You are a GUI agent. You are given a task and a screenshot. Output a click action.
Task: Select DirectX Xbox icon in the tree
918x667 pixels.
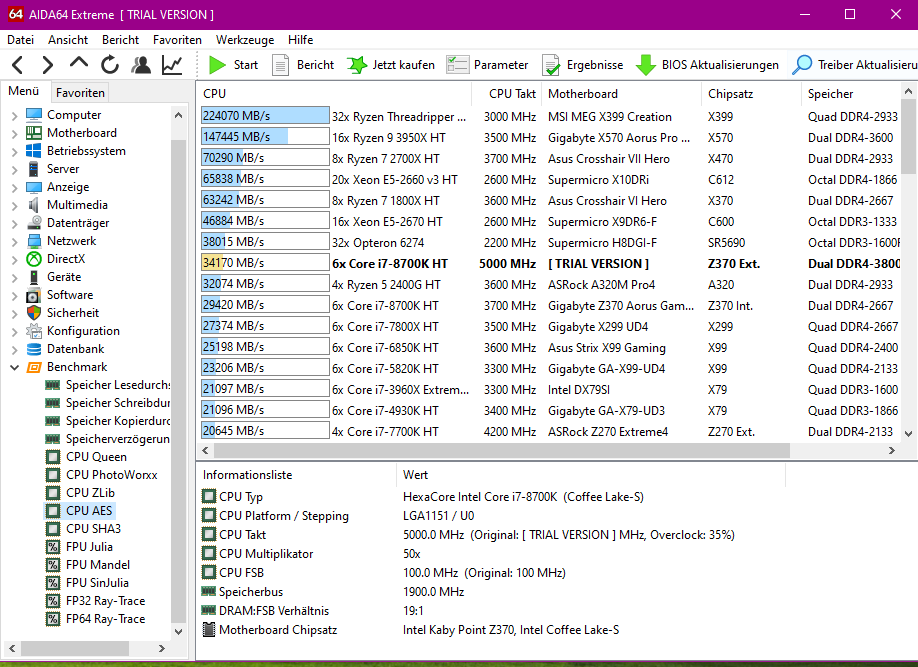point(34,259)
